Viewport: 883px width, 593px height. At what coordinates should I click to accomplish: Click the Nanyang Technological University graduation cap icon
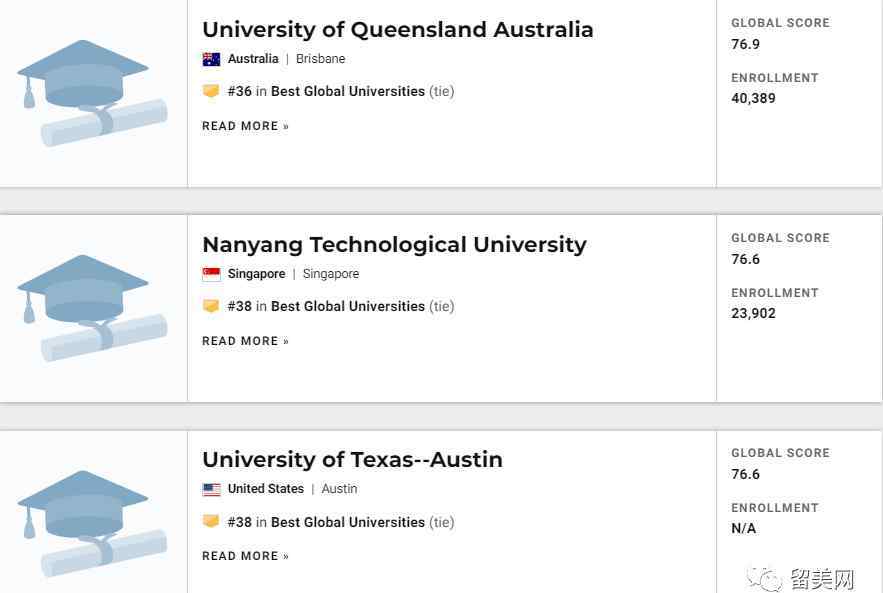coord(92,309)
